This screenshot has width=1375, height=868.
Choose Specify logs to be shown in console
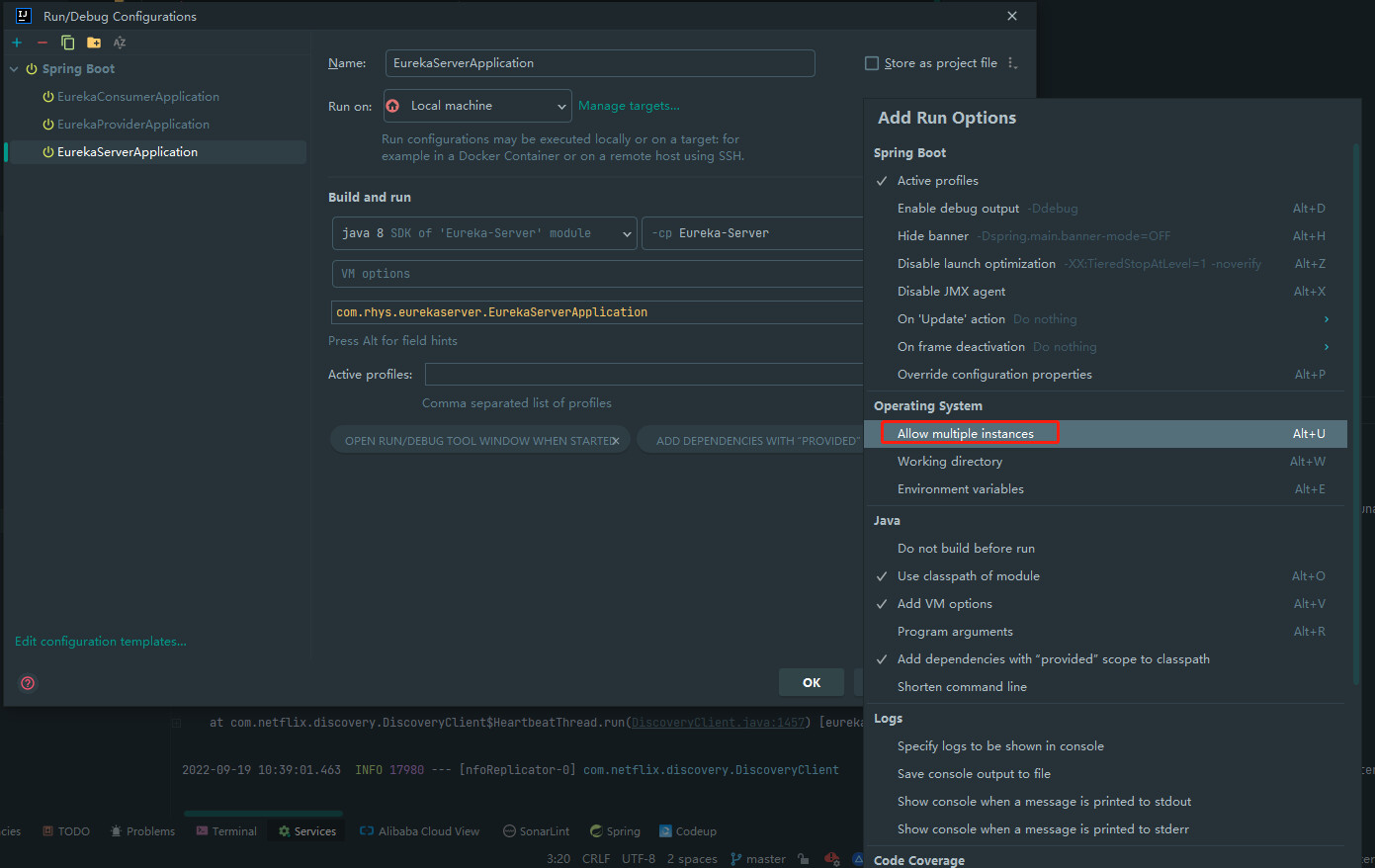point(1105,746)
